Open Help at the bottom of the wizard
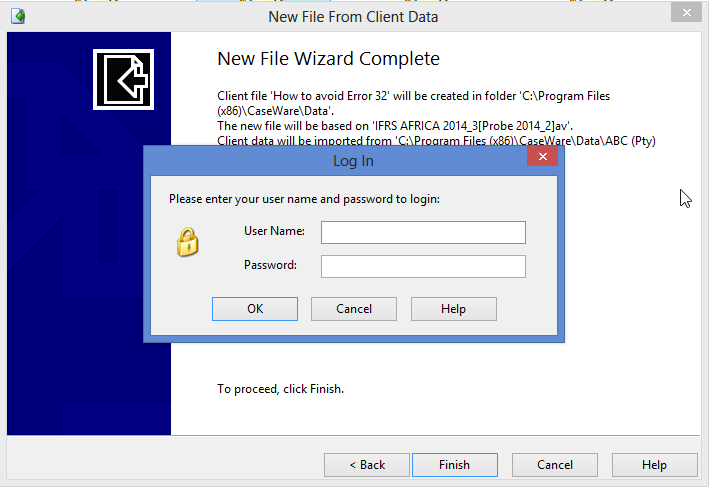Image resolution: width=710 pixels, height=488 pixels. (x=654, y=465)
